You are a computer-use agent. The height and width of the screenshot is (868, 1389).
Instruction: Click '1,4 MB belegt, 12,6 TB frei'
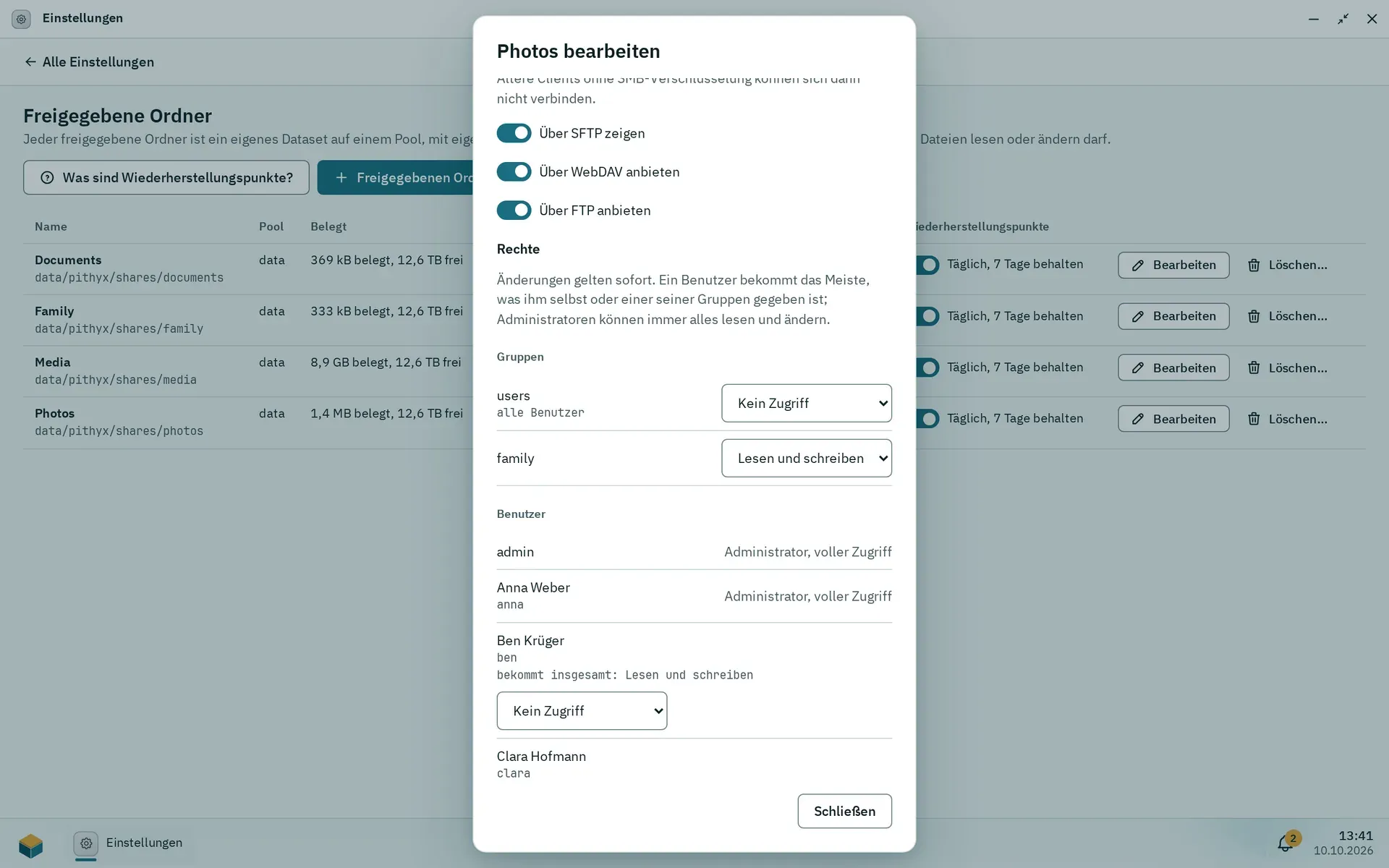pos(386,413)
